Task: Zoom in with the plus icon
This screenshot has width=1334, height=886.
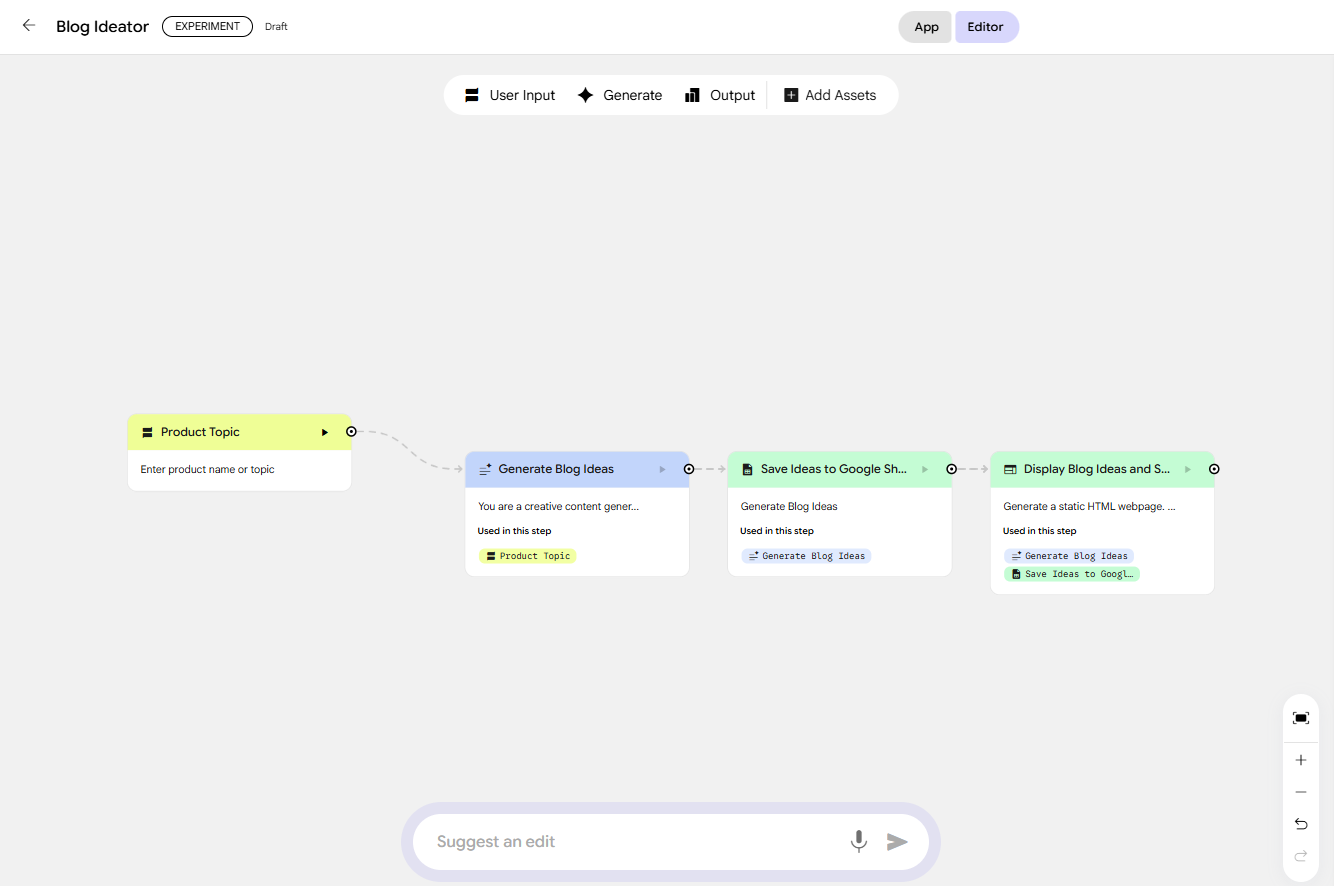Action: 1300,760
